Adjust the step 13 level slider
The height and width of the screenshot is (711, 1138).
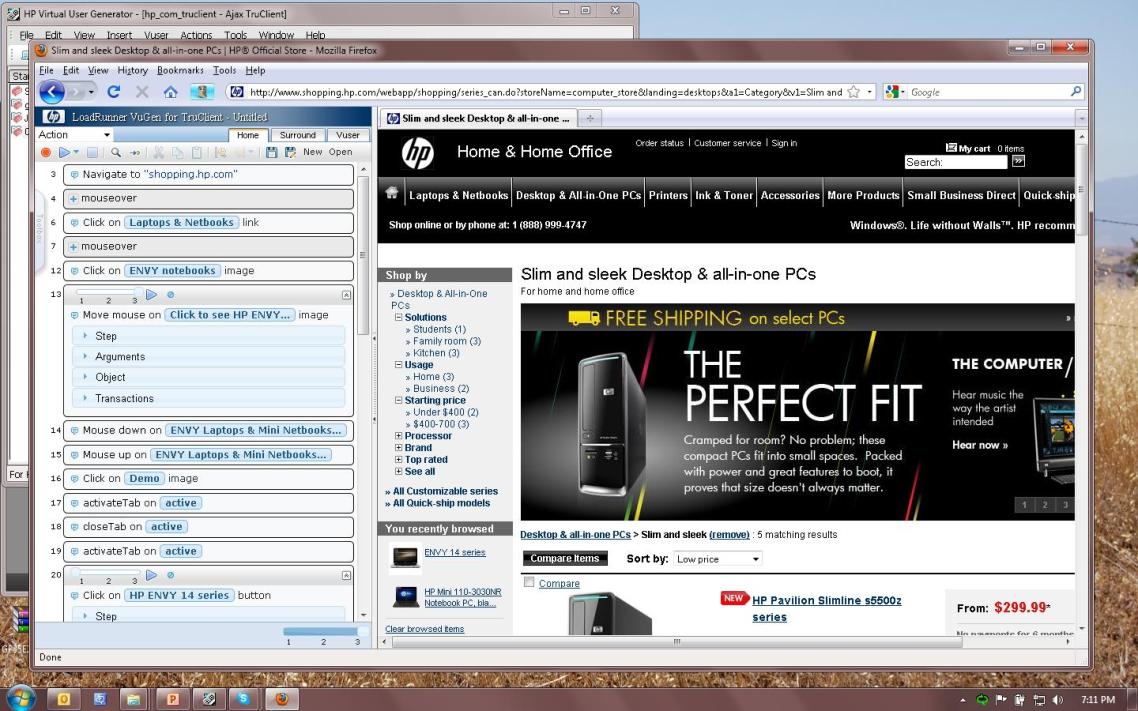[107, 292]
